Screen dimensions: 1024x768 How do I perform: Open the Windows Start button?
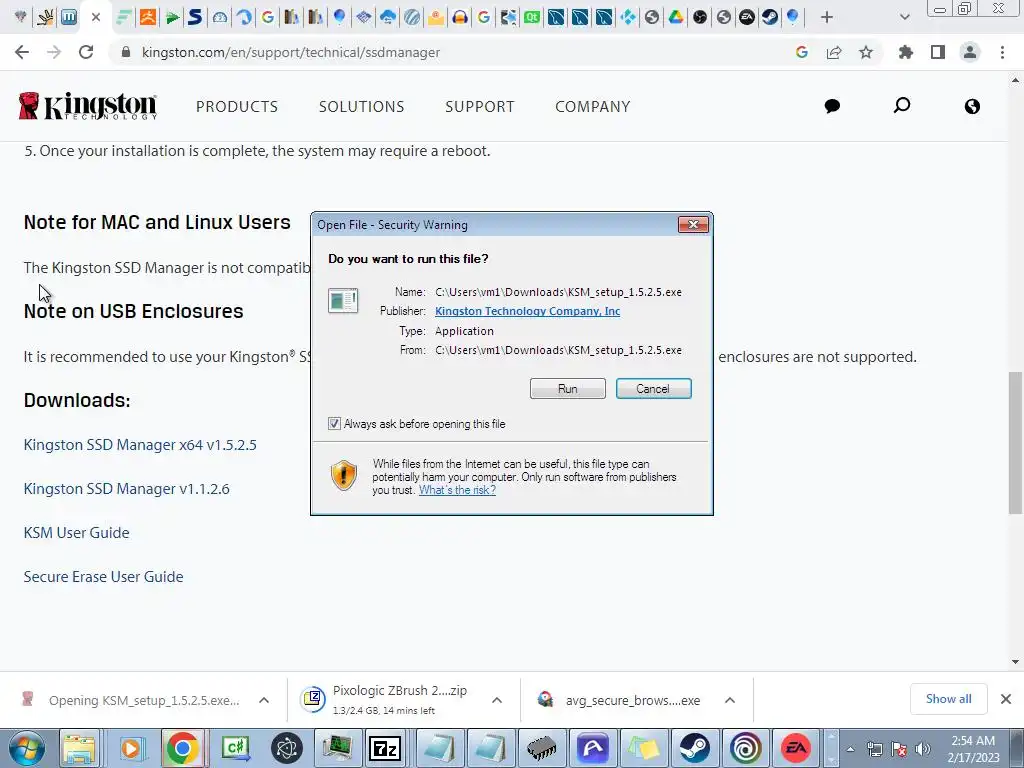(26, 748)
